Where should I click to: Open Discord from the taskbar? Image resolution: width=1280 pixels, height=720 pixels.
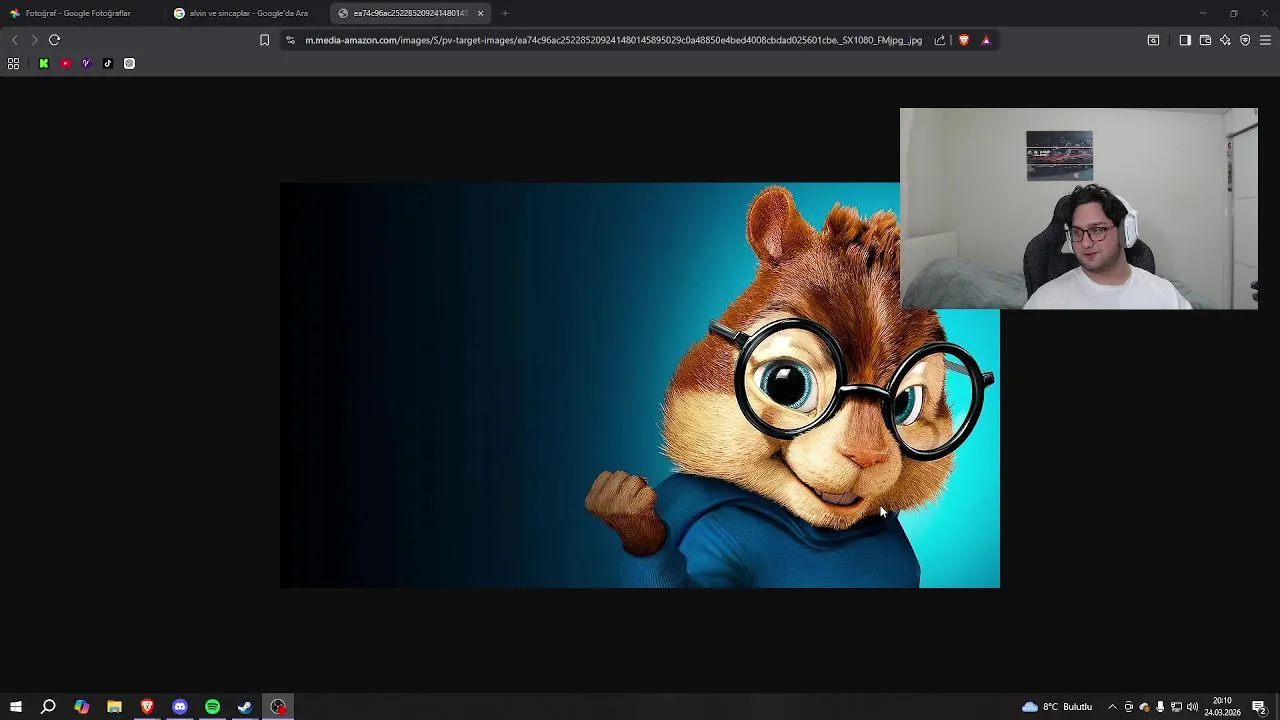pos(180,707)
